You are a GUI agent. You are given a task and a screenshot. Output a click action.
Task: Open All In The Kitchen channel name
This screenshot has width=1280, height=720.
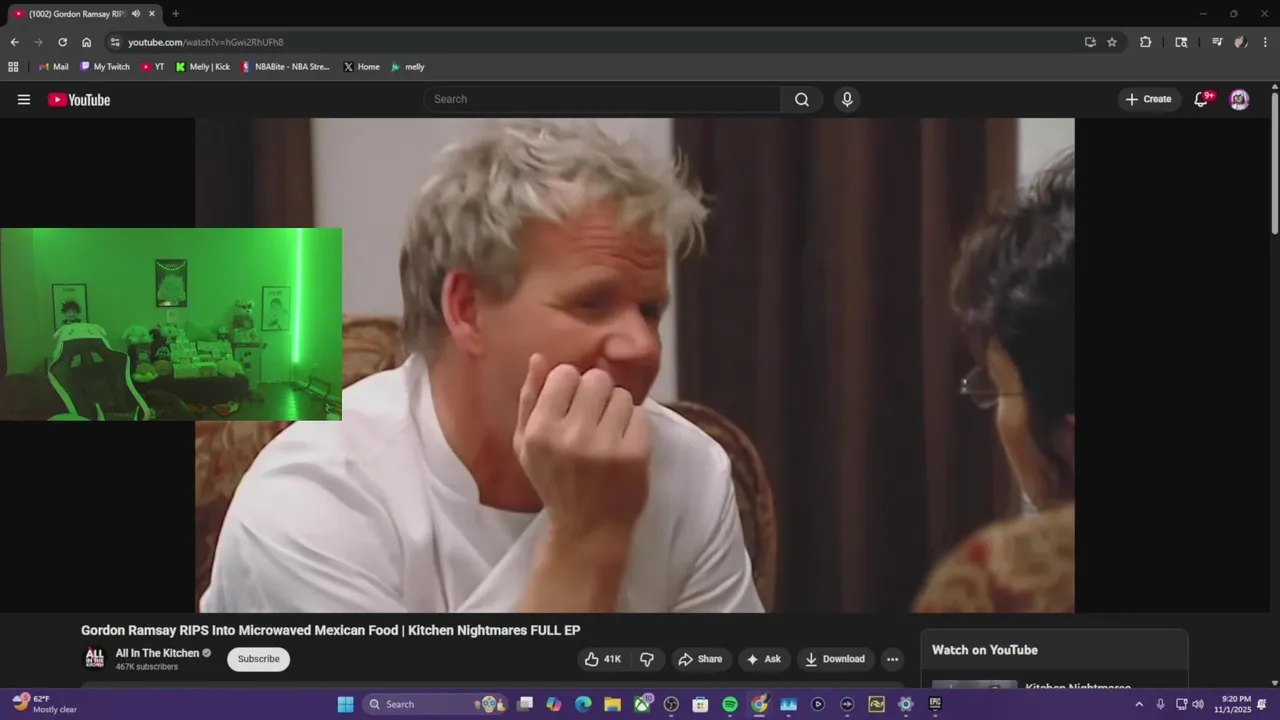157,653
